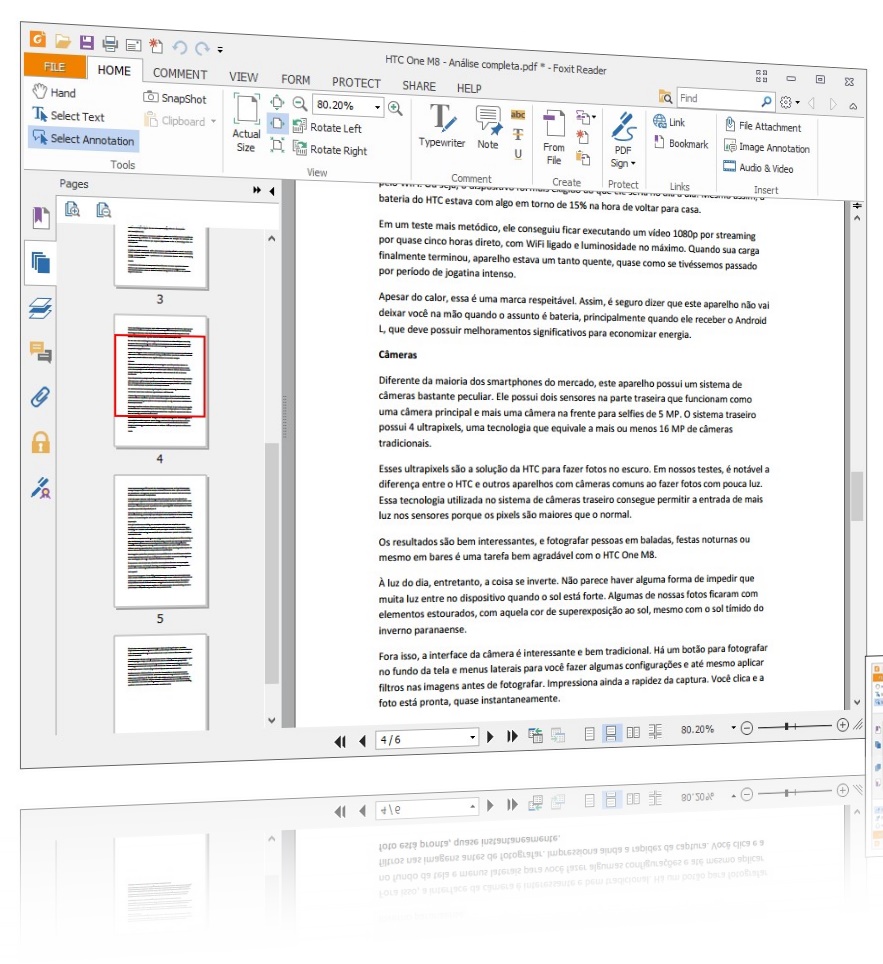Switch to the SHARE tab

pos(419,86)
